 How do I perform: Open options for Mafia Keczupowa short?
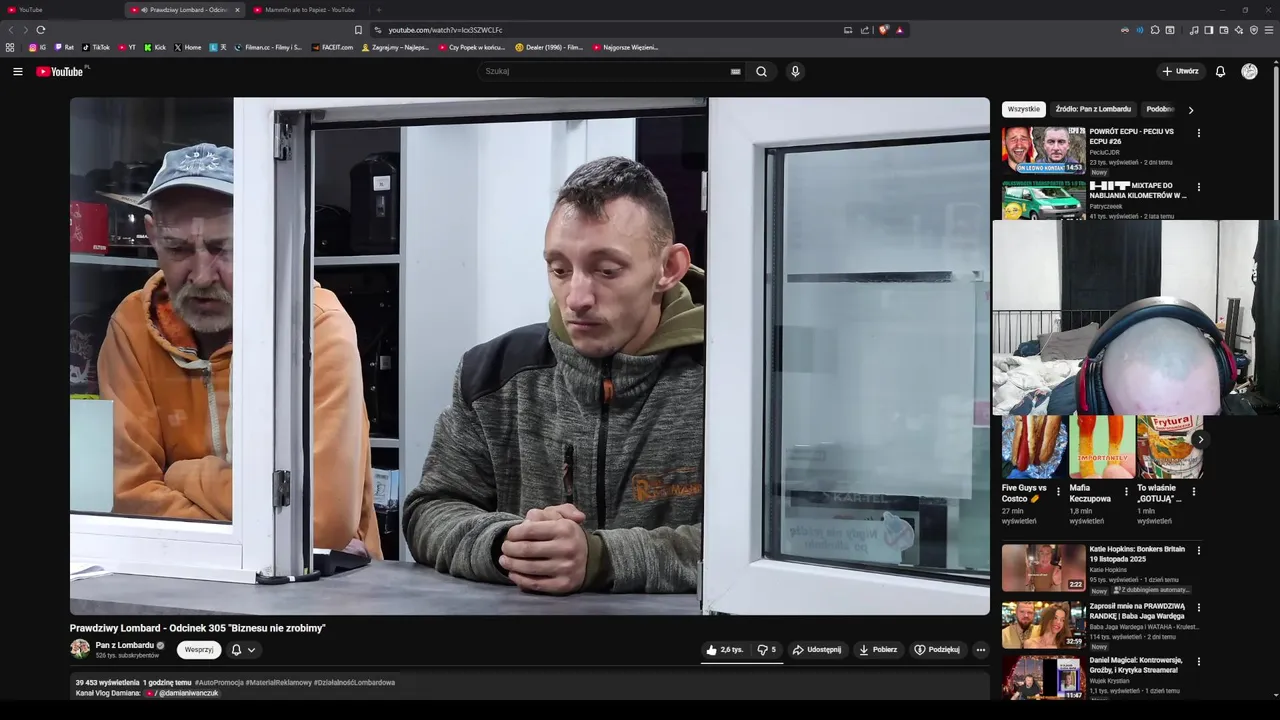(1126, 492)
